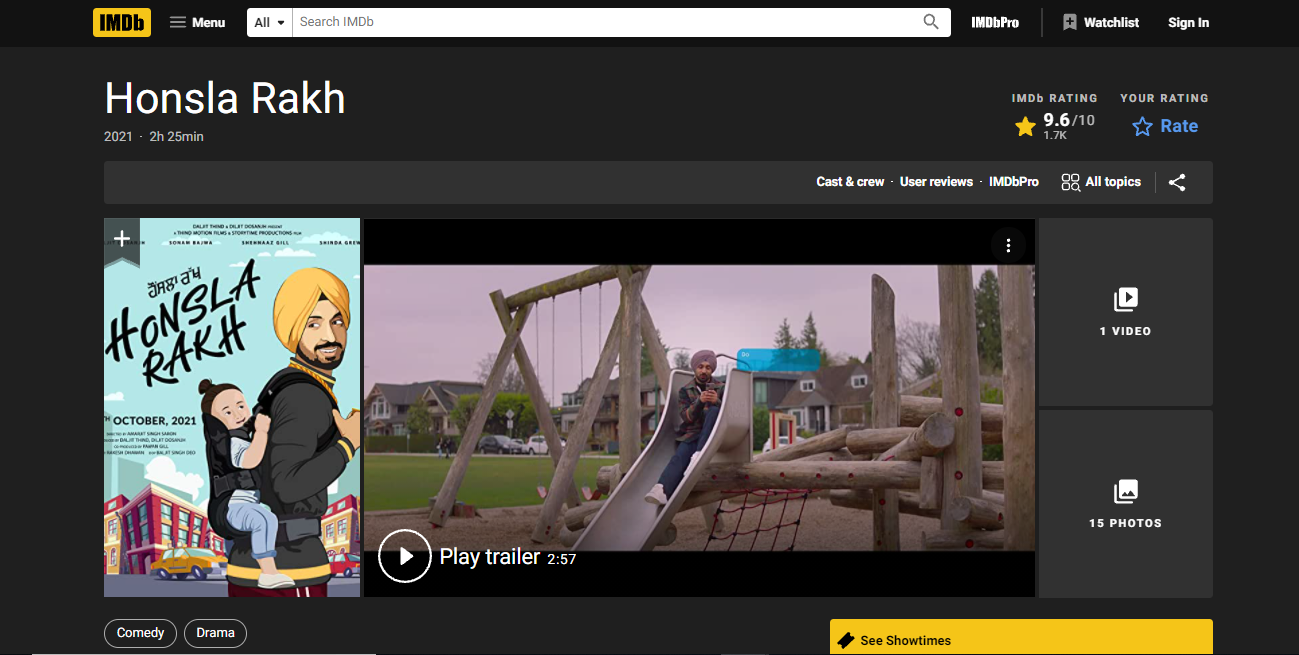Open the hamburger Menu

pyautogui.click(x=197, y=22)
